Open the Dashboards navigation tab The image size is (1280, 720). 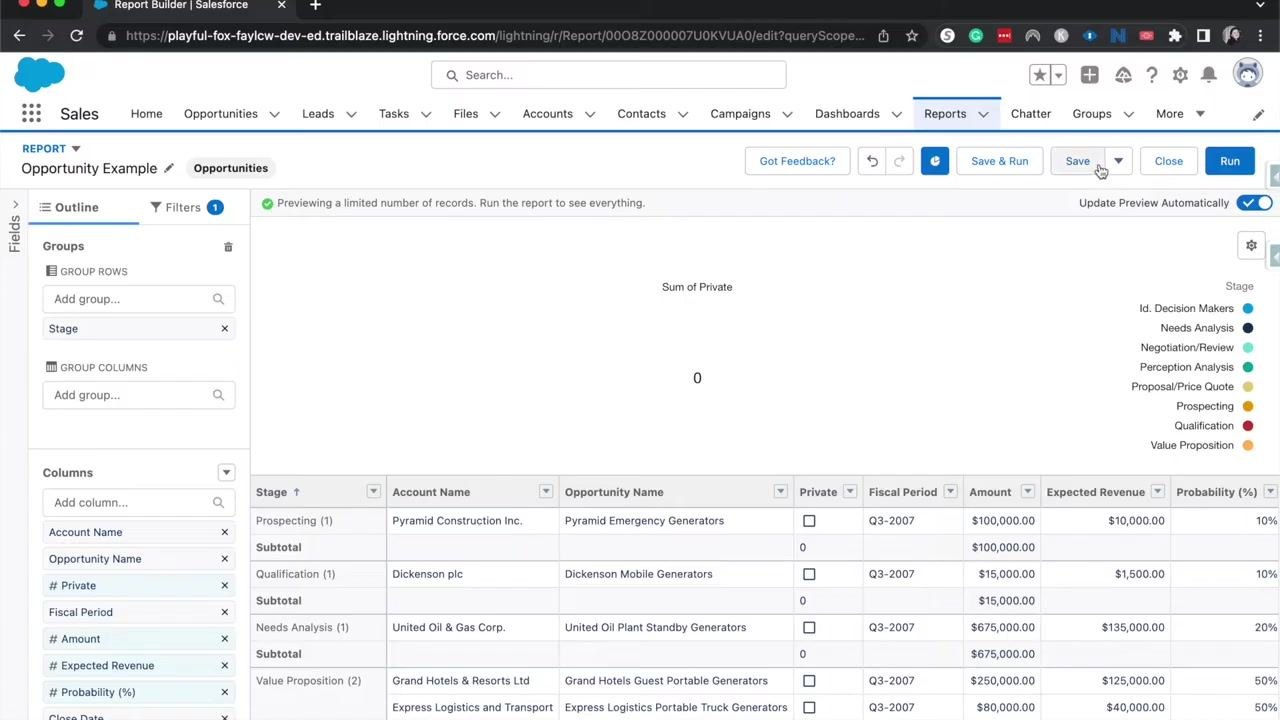pyautogui.click(x=847, y=114)
